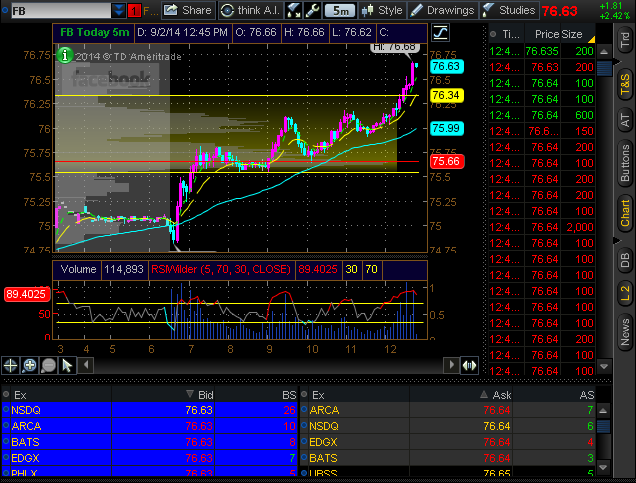Open the Studies menu
This screenshot has width=636, height=483.
coord(509,10)
